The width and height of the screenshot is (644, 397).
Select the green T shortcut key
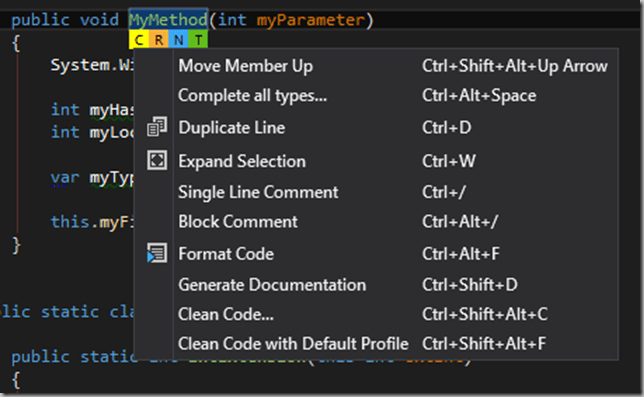tap(198, 40)
